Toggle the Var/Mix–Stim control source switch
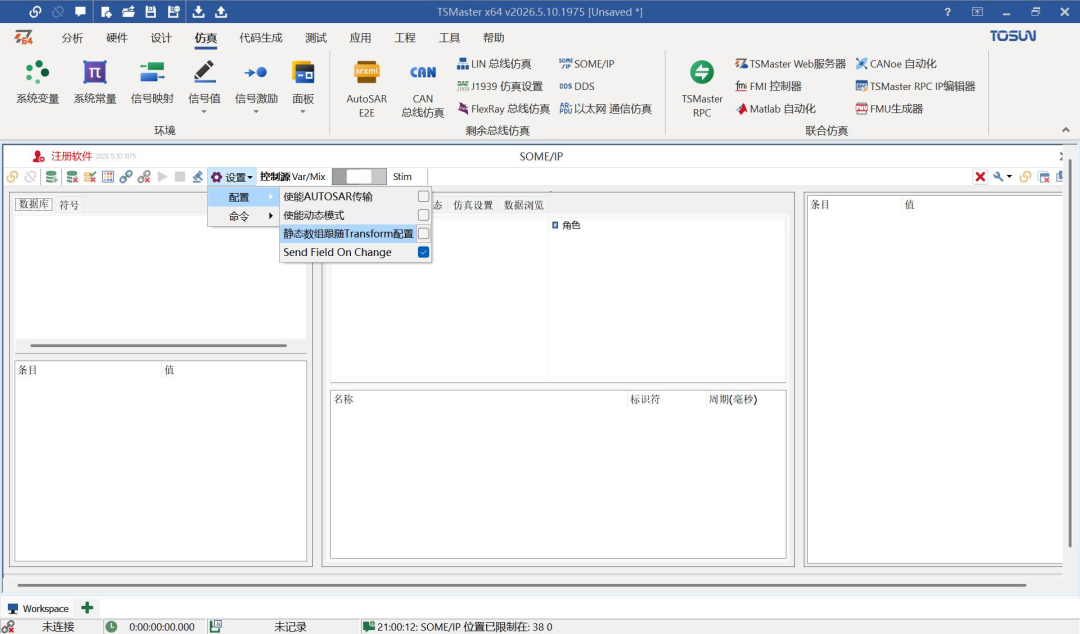The width and height of the screenshot is (1080, 634). pyautogui.click(x=360, y=176)
